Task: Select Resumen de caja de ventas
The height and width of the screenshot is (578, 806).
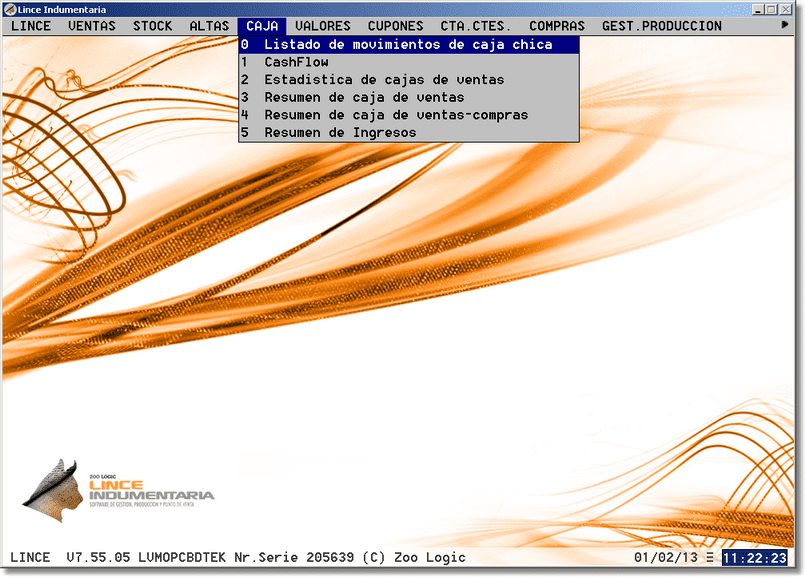Action: pyautogui.click(x=409, y=97)
